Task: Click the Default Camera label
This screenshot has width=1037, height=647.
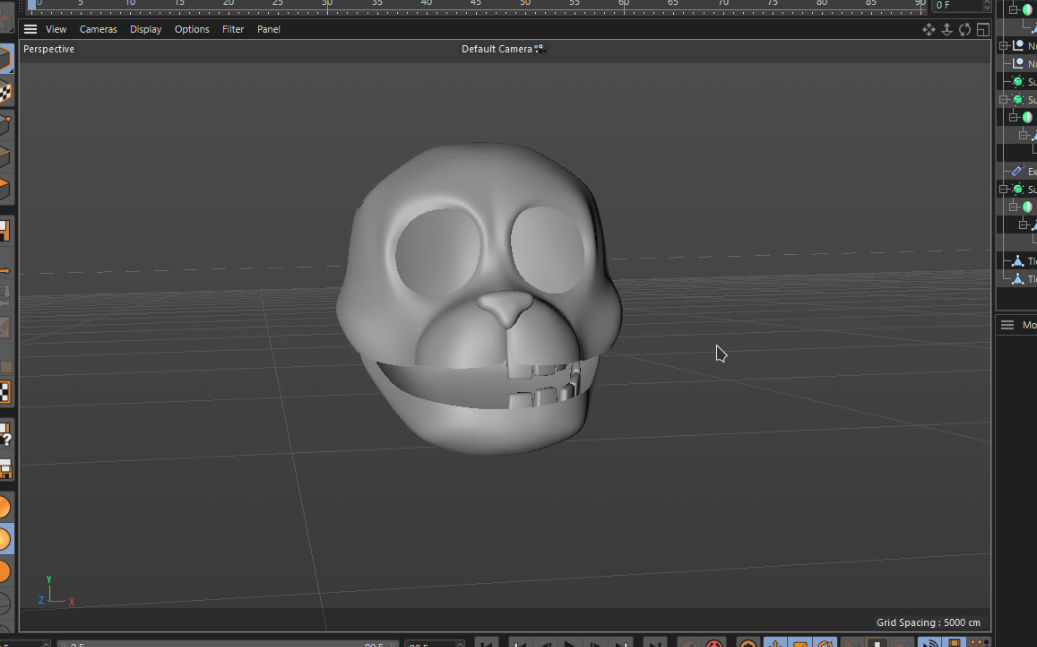Action: [x=496, y=49]
